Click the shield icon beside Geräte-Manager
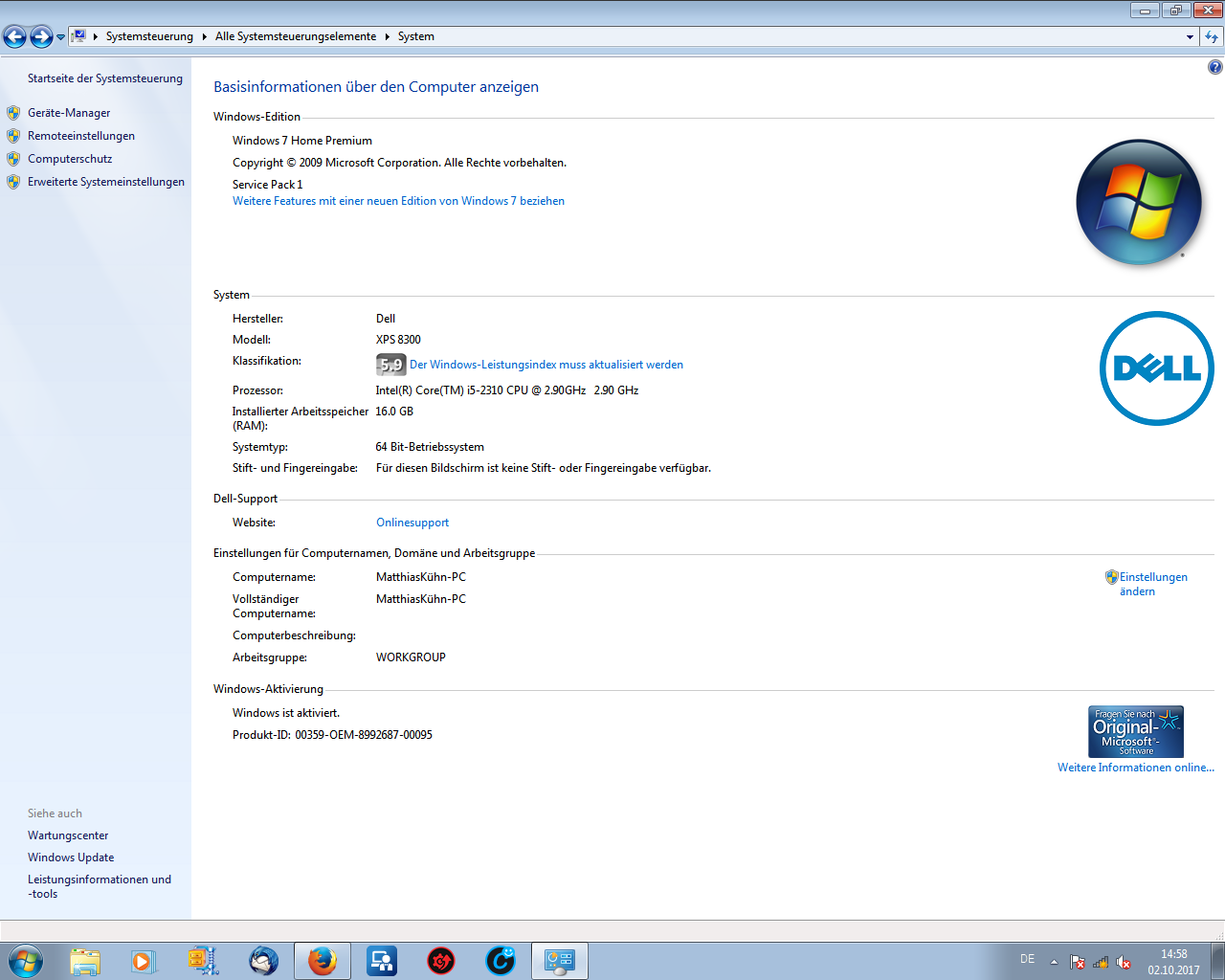The image size is (1225, 980). click(x=13, y=113)
